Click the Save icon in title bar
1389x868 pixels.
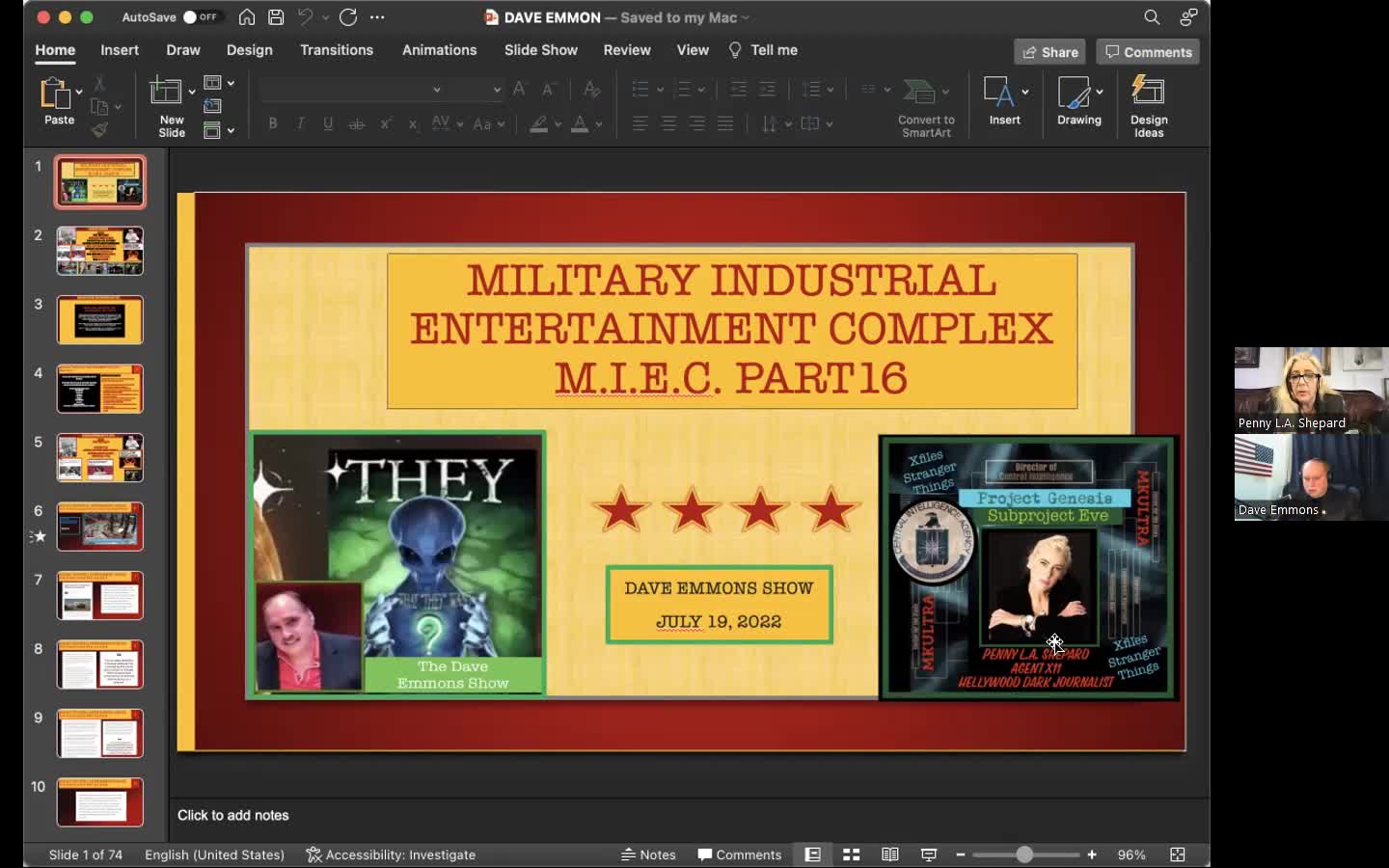[276, 17]
